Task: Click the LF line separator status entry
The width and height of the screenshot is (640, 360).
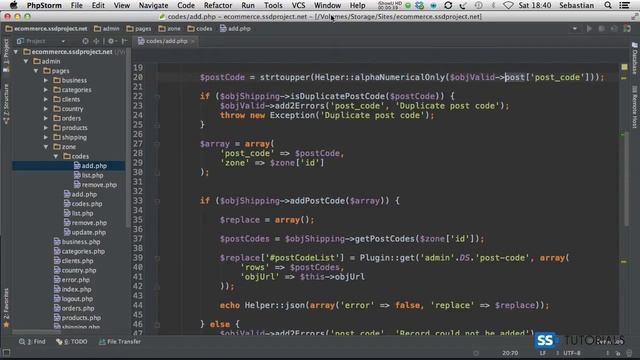Action: [x=543, y=353]
